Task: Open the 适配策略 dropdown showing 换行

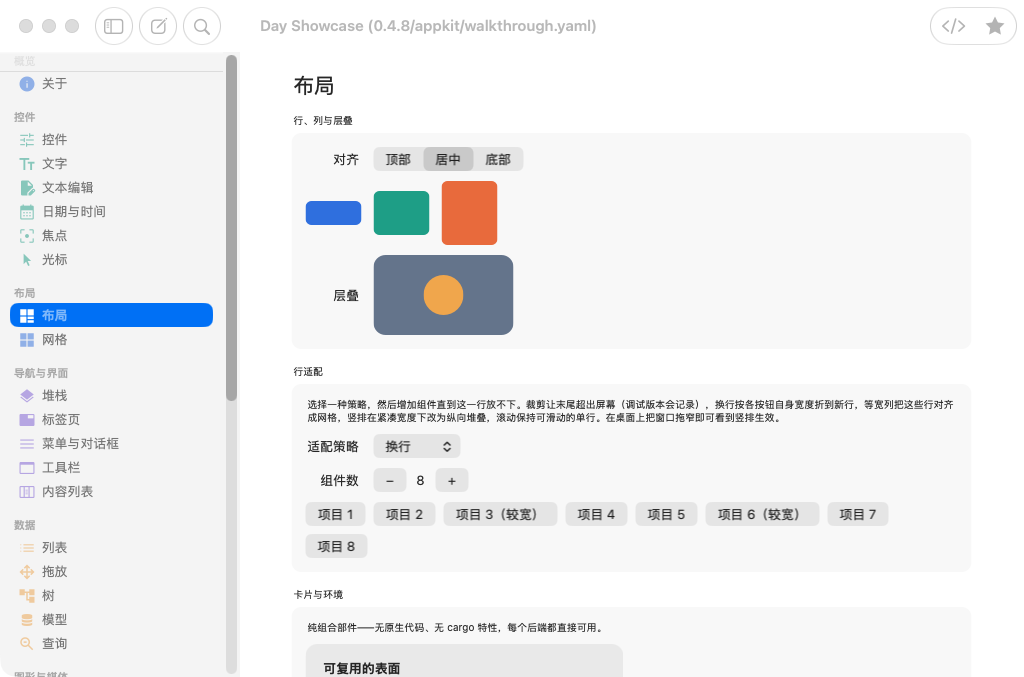Action: coord(417,447)
